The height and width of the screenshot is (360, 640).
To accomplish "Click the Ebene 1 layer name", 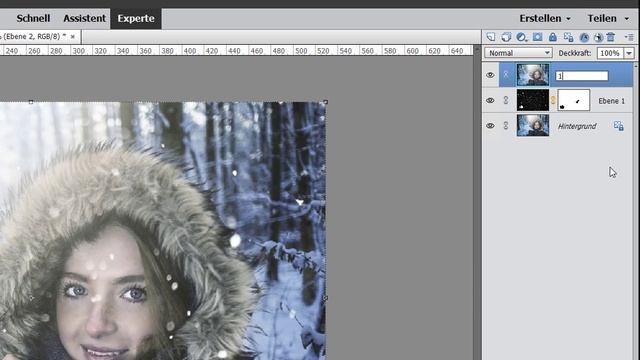I will (611, 101).
